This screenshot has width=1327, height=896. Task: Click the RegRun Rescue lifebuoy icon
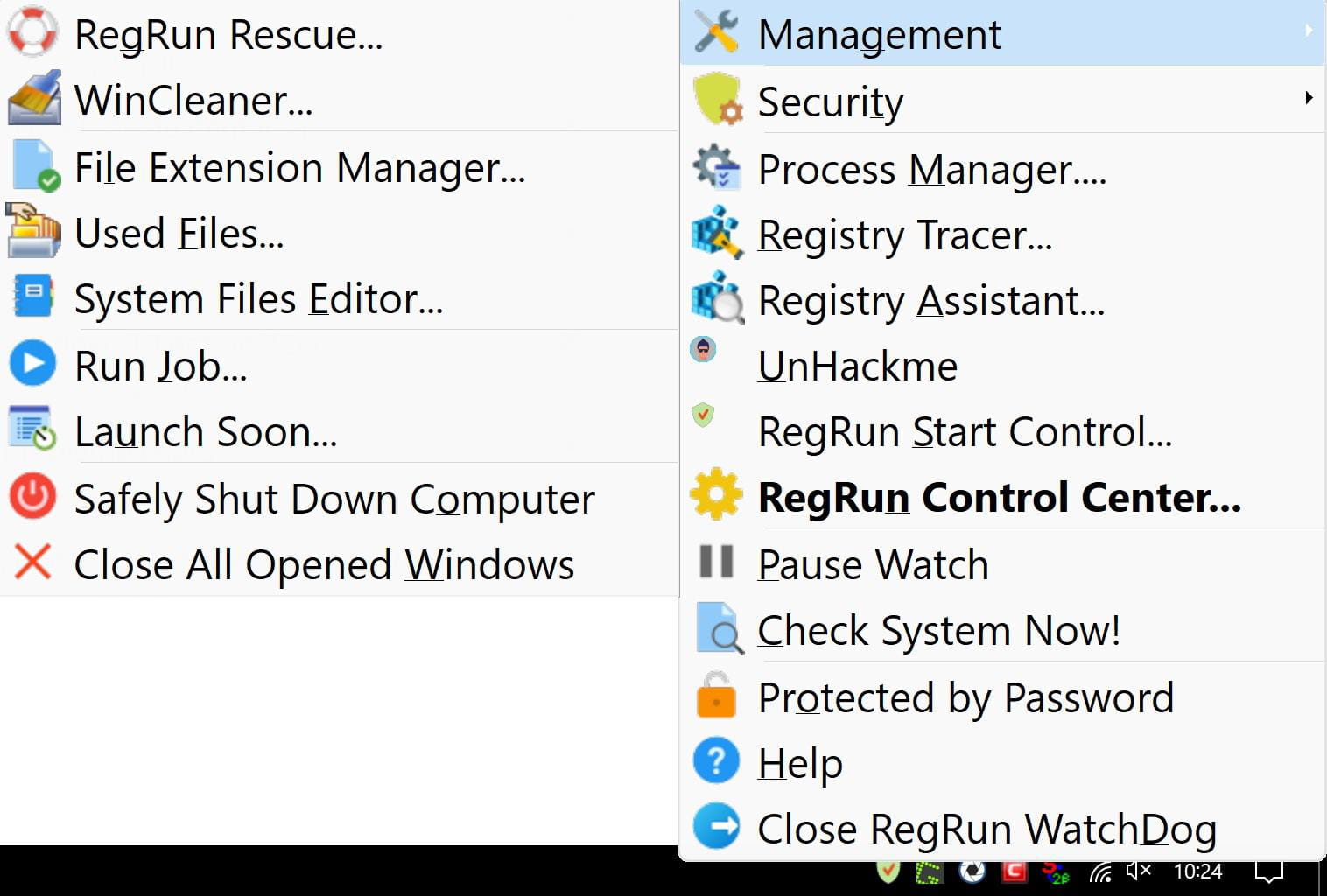(32, 31)
